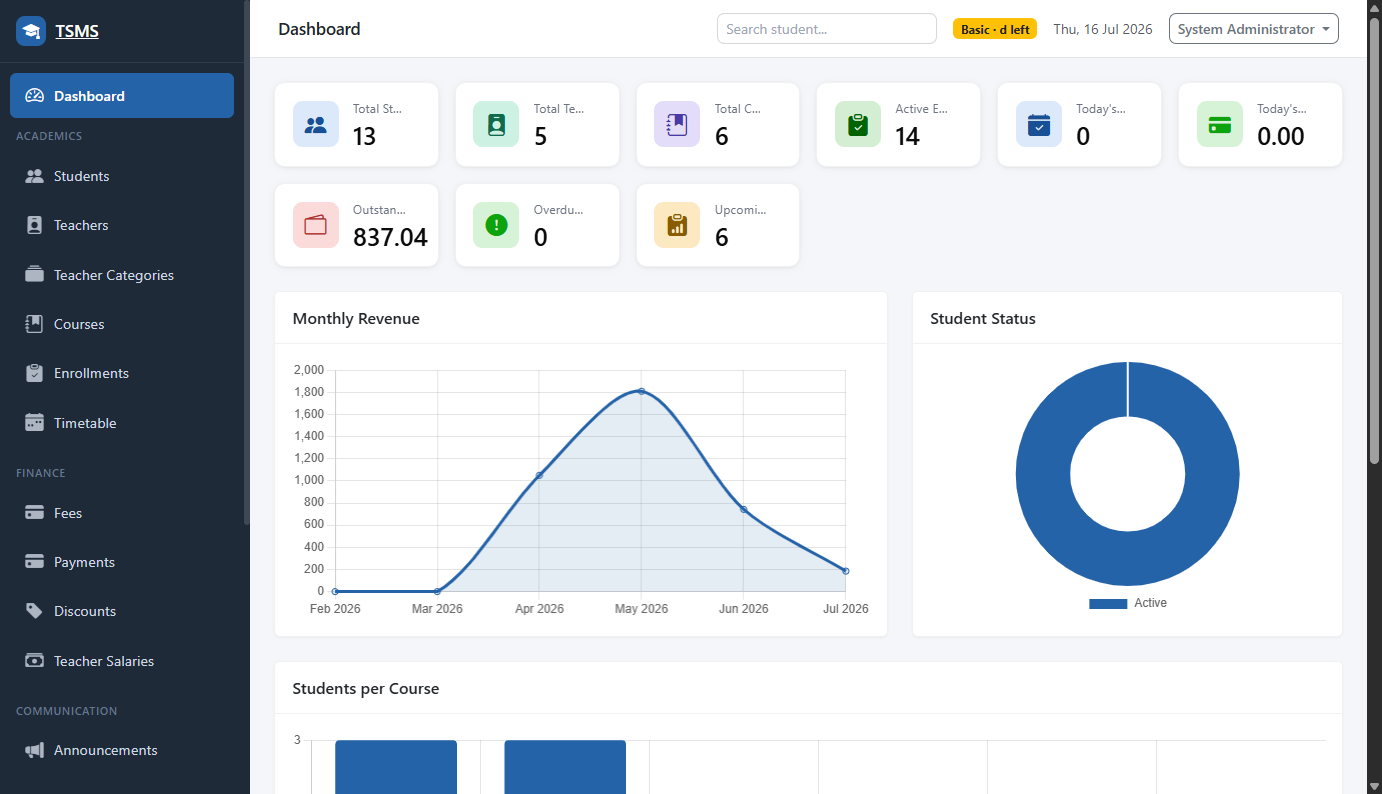The height and width of the screenshot is (794, 1382).
Task: Click the Upcoming clipboard chart icon
Action: point(677,225)
